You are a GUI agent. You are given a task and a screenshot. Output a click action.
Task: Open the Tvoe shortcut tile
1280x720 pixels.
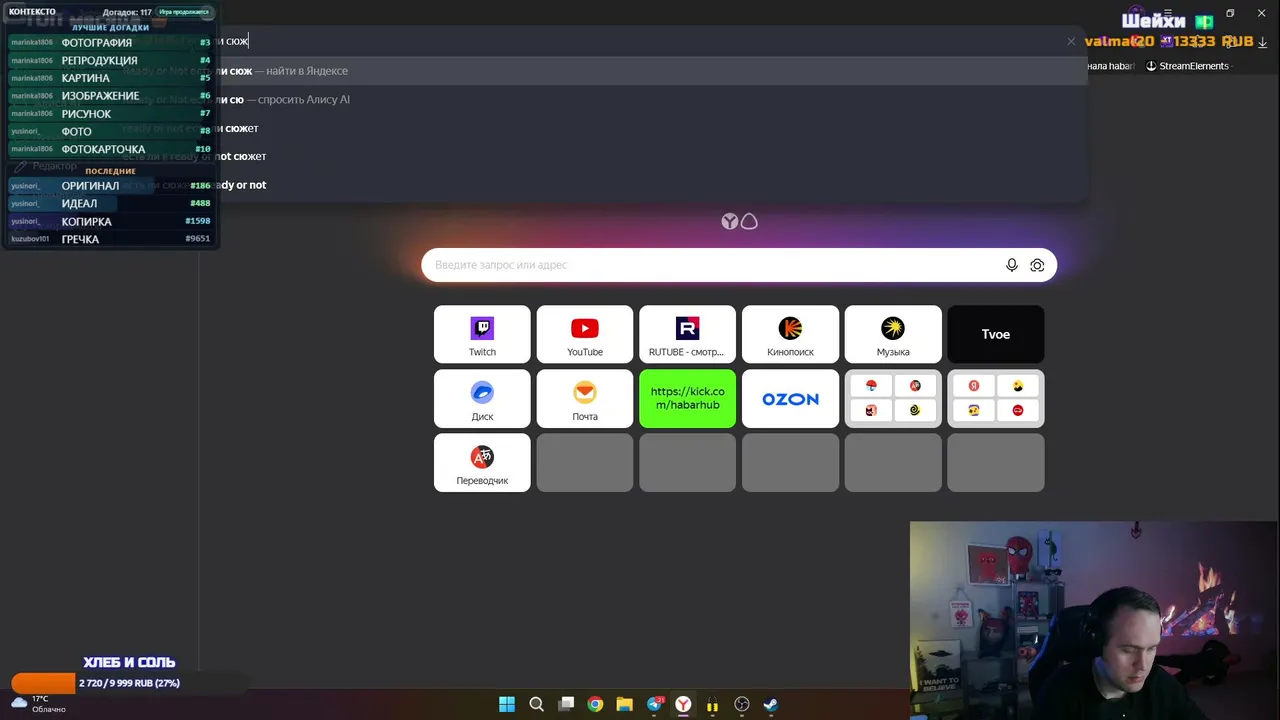tap(996, 334)
